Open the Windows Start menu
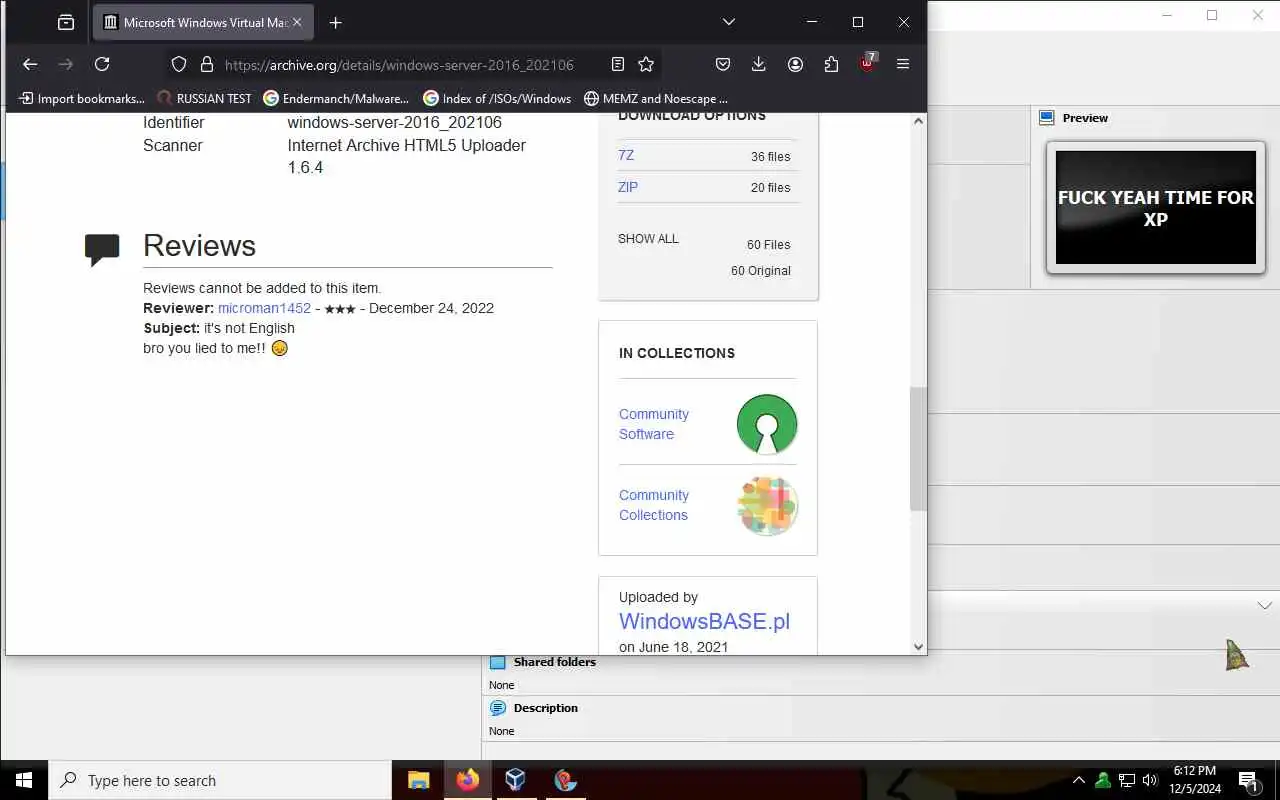Viewport: 1280px width, 800px height. pyautogui.click(x=24, y=780)
